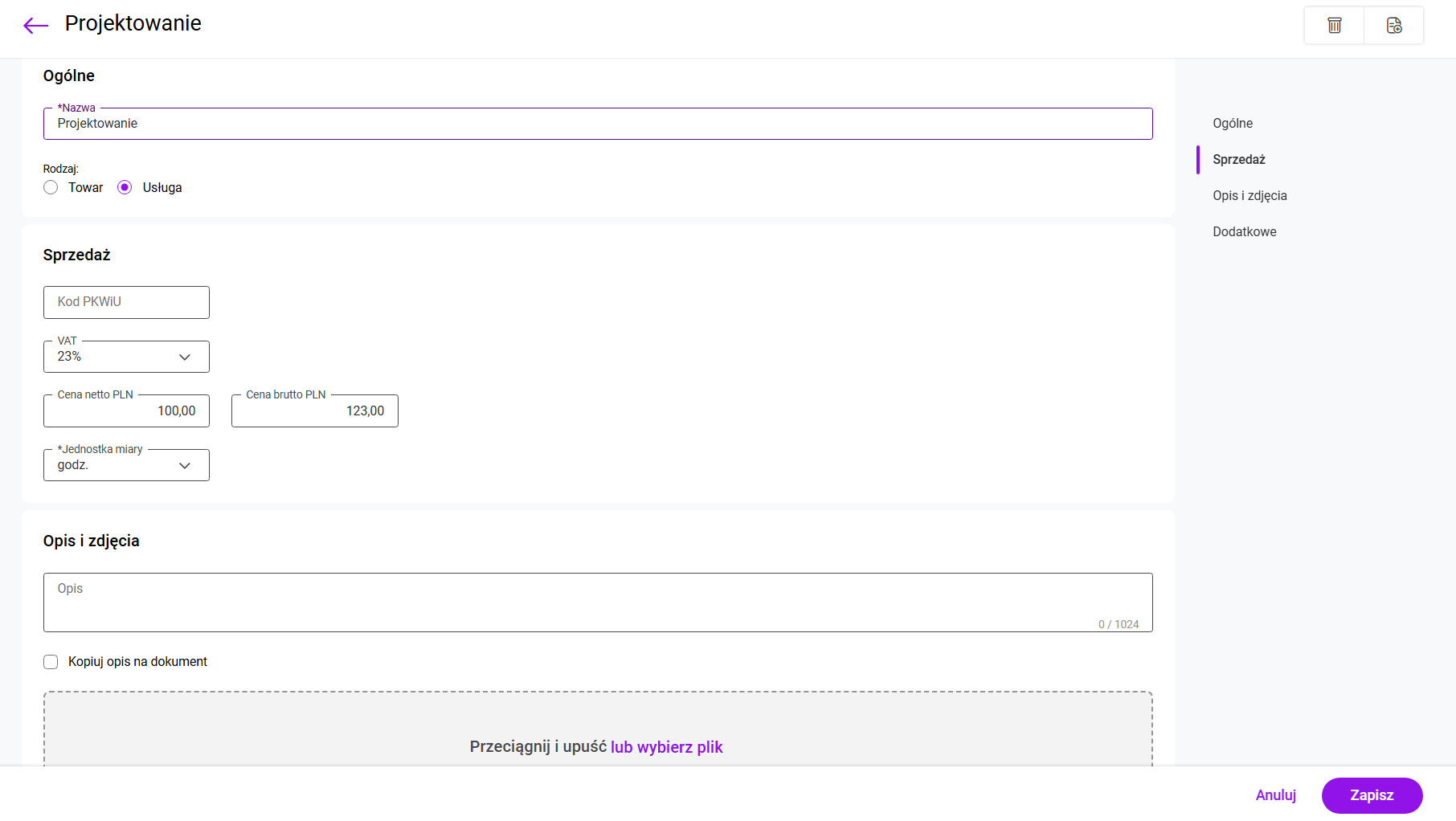Click the Cena brutto PLN field
1456x821 pixels.
point(314,411)
